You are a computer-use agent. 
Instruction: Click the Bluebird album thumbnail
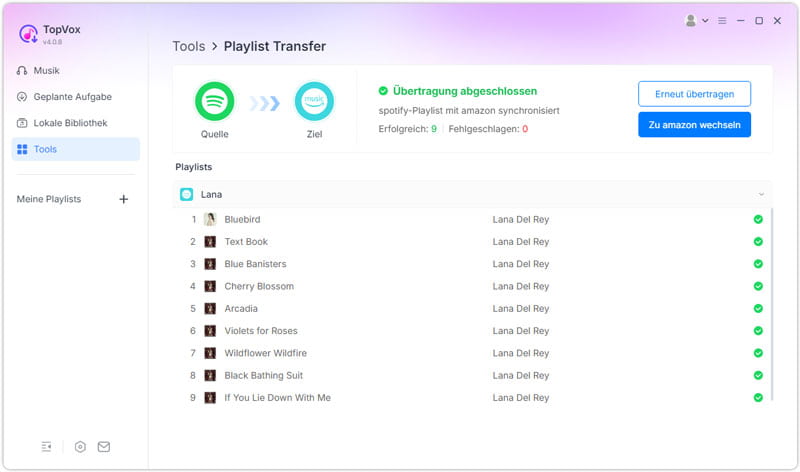click(210, 219)
